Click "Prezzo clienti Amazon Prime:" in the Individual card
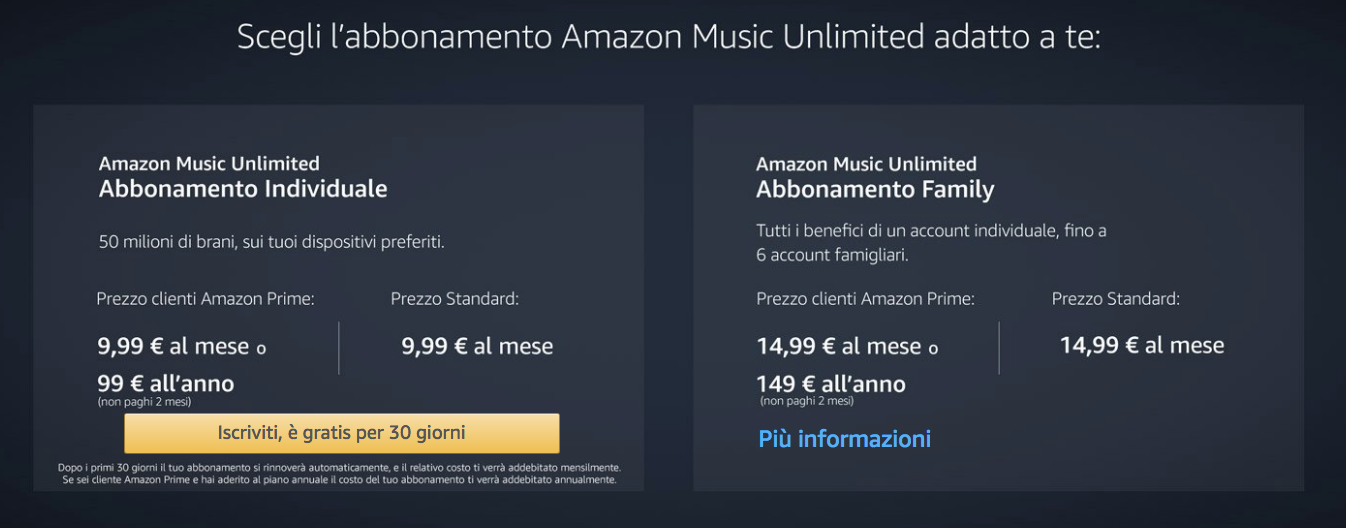Viewport: 1346px width, 528px height. pos(205,298)
